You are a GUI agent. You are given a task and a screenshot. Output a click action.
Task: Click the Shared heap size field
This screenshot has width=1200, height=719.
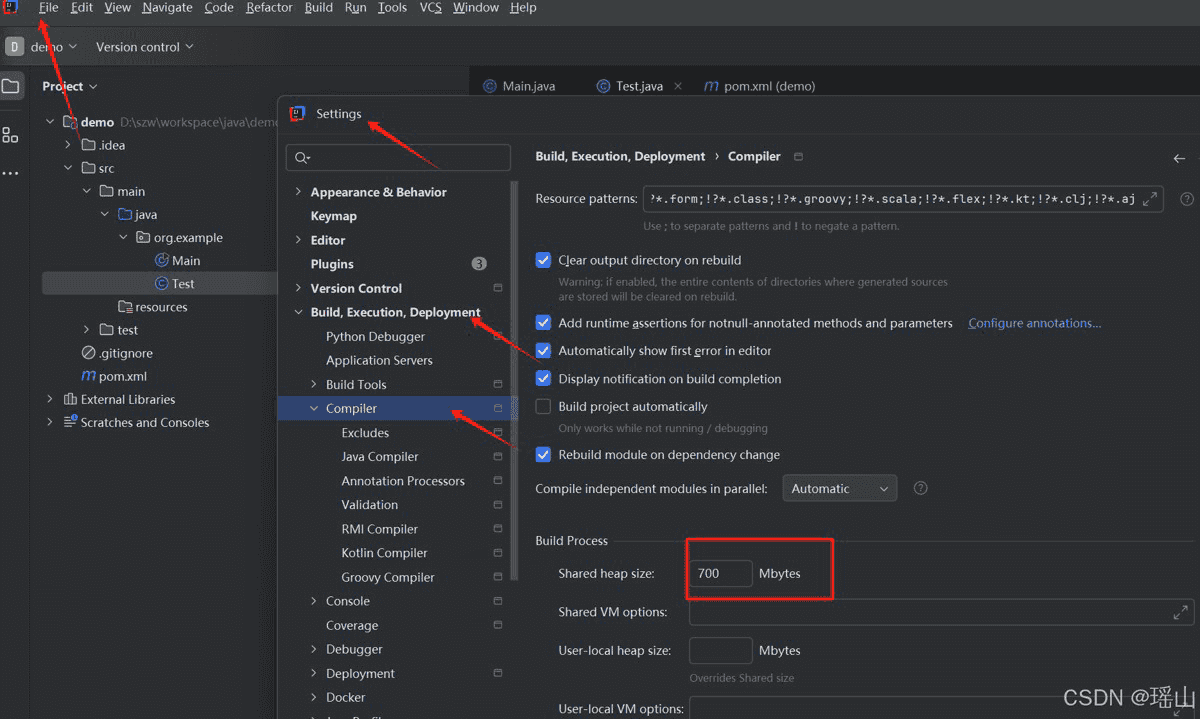click(x=720, y=573)
